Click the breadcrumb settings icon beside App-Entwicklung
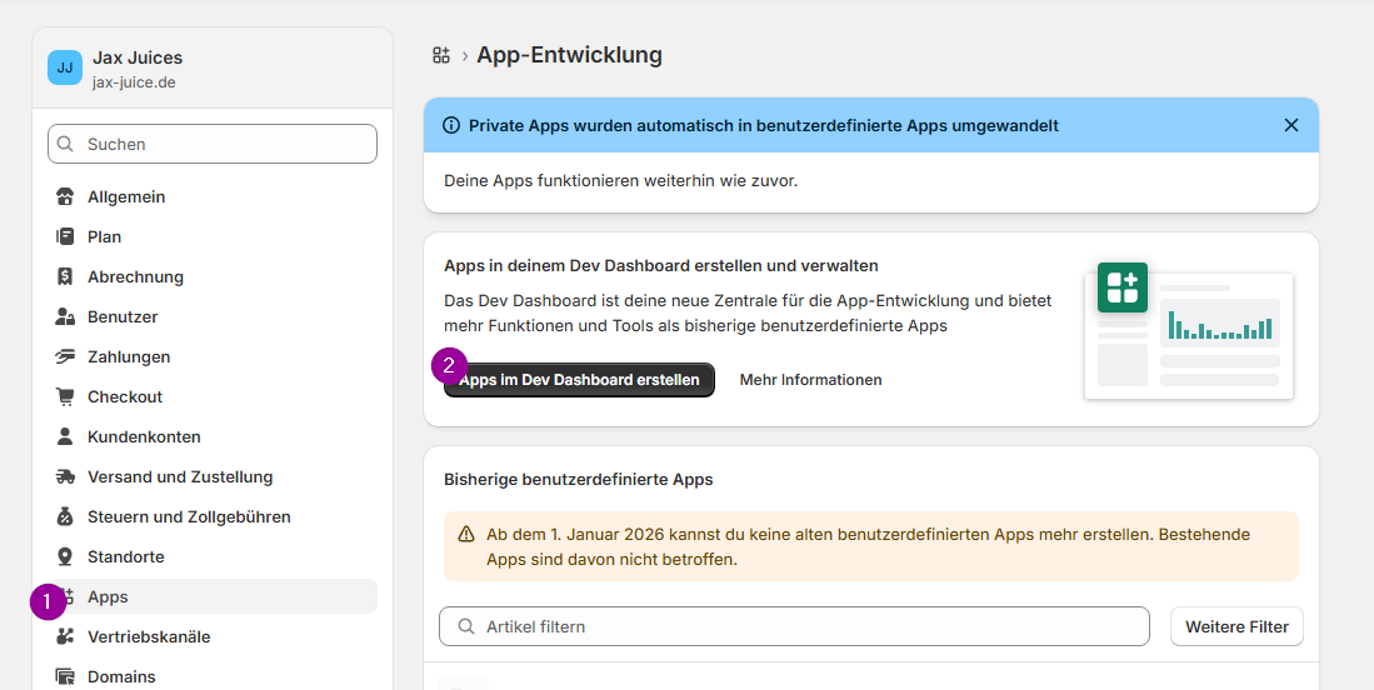The image size is (1374, 690). tap(441, 55)
